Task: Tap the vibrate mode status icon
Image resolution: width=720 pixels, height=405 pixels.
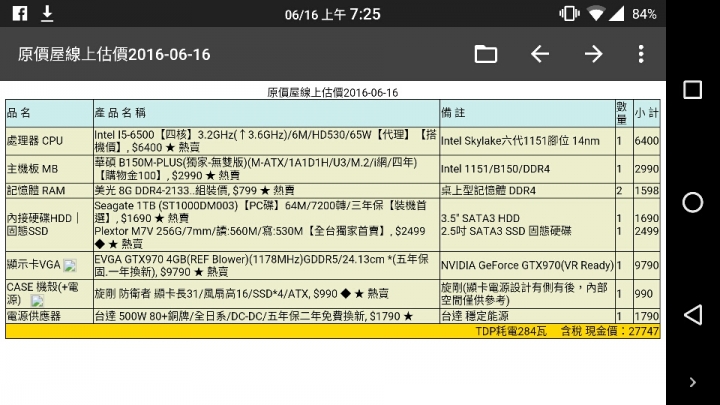Action: (569, 14)
